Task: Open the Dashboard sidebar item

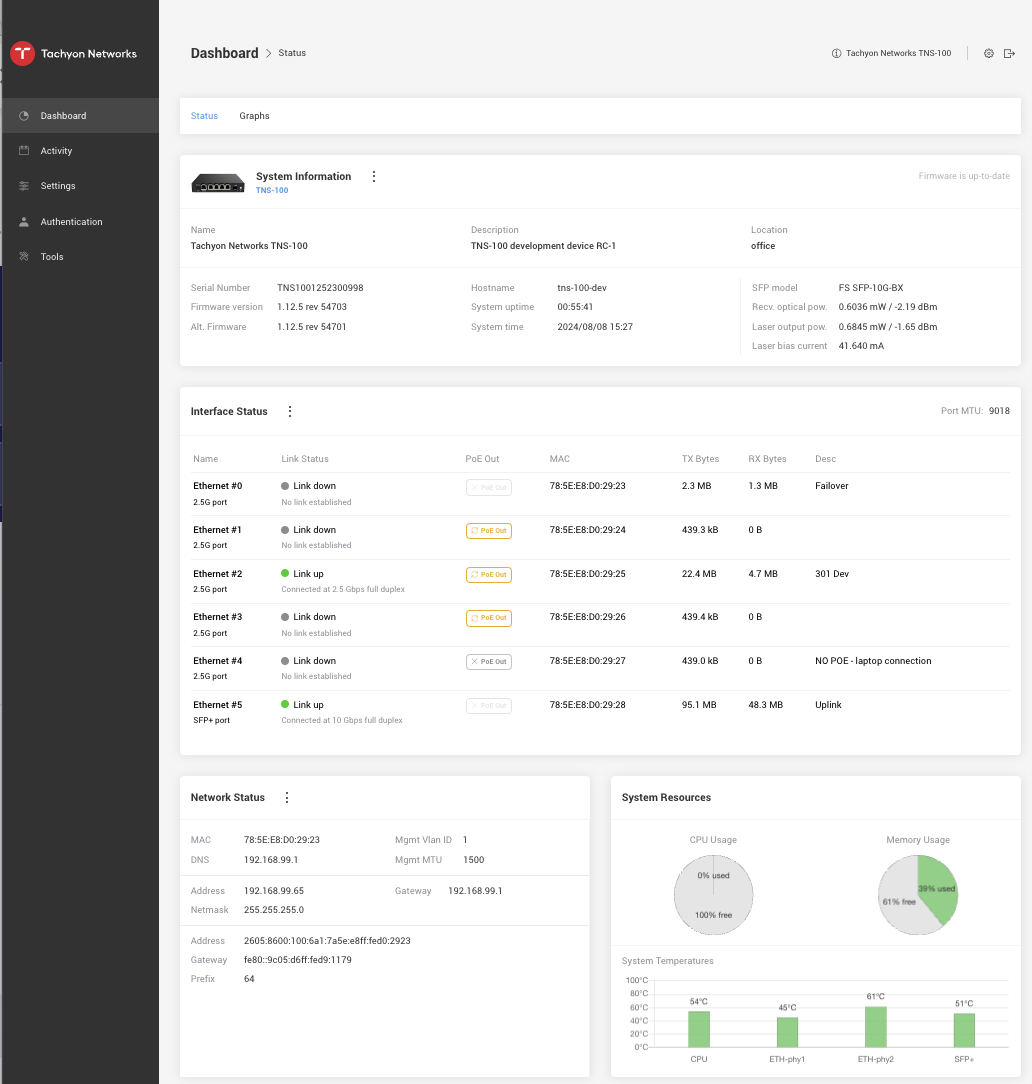Action: coord(79,115)
